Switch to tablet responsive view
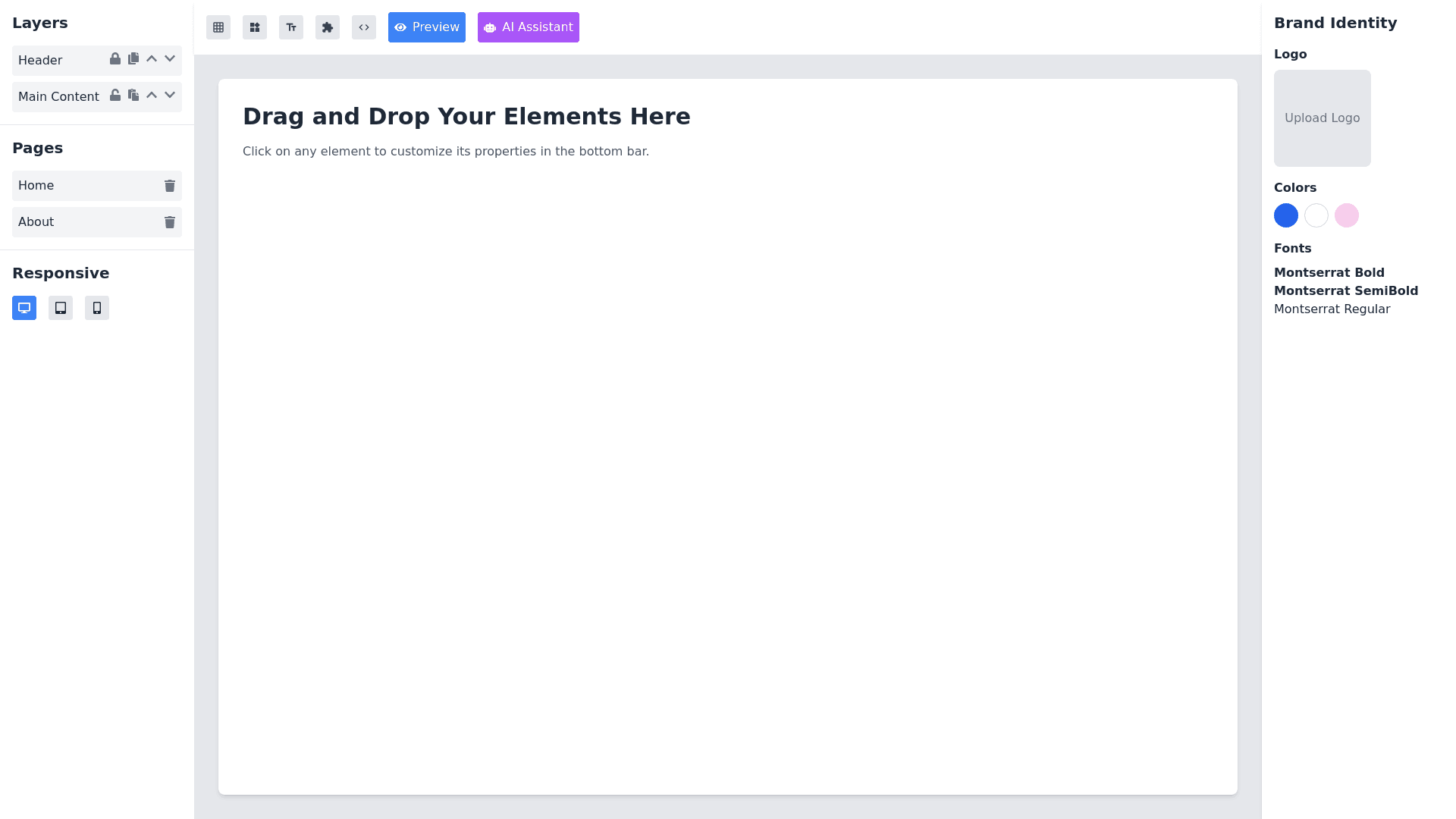Viewport: 1456px width, 819px height. (x=61, y=308)
